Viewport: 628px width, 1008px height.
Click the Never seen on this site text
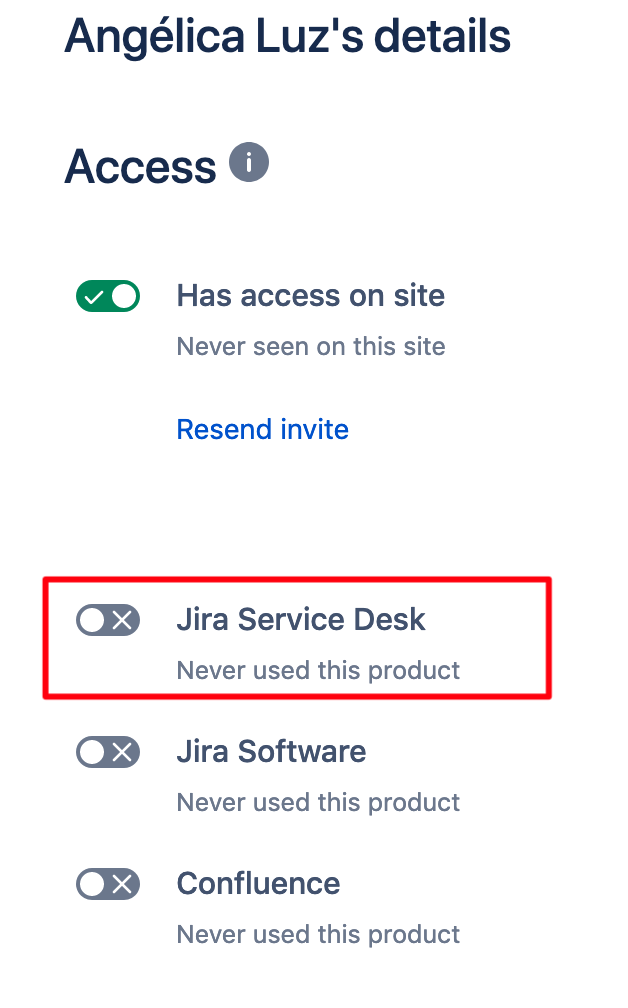(x=310, y=346)
